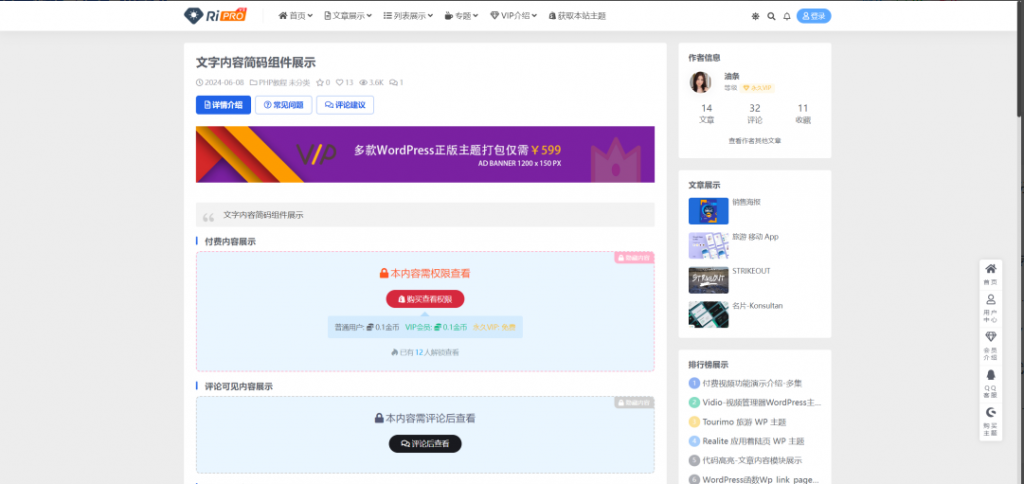Open the 名片-Konsultan article thumbnail

click(x=709, y=314)
